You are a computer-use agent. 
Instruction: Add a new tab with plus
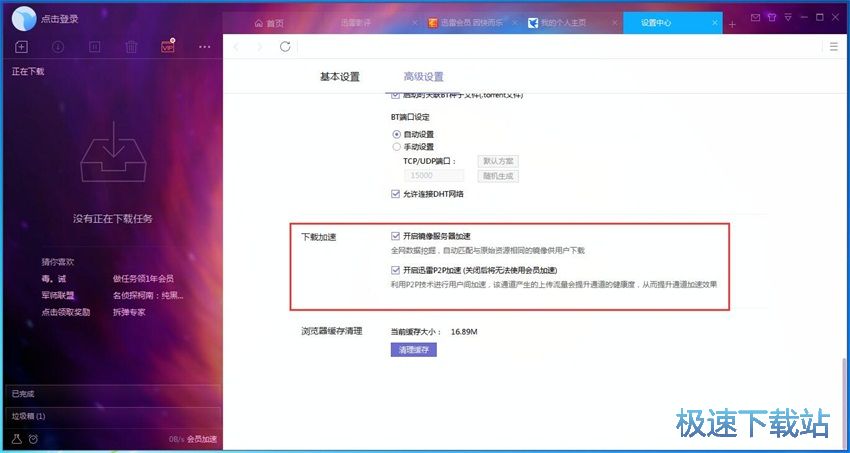tap(732, 24)
